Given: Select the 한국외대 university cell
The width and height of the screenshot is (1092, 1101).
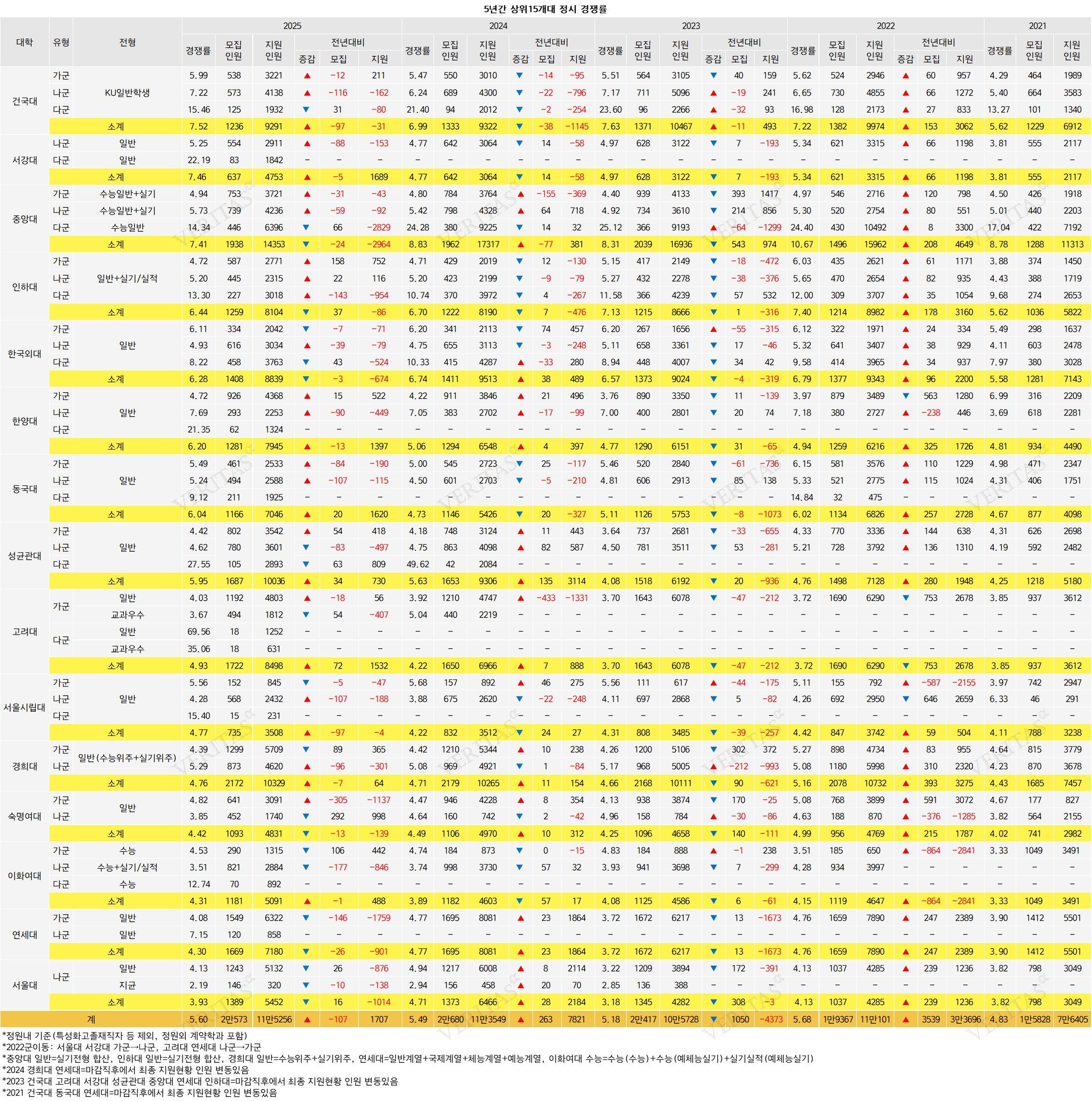Looking at the screenshot, I should (24, 354).
